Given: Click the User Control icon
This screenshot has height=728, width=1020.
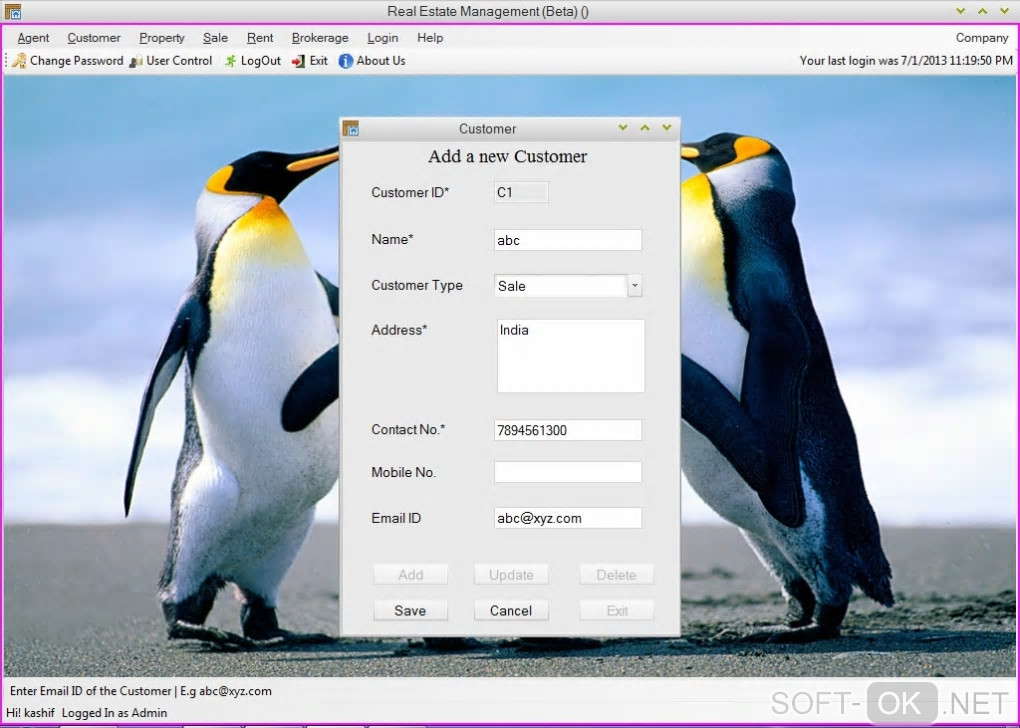Looking at the screenshot, I should click(136, 61).
